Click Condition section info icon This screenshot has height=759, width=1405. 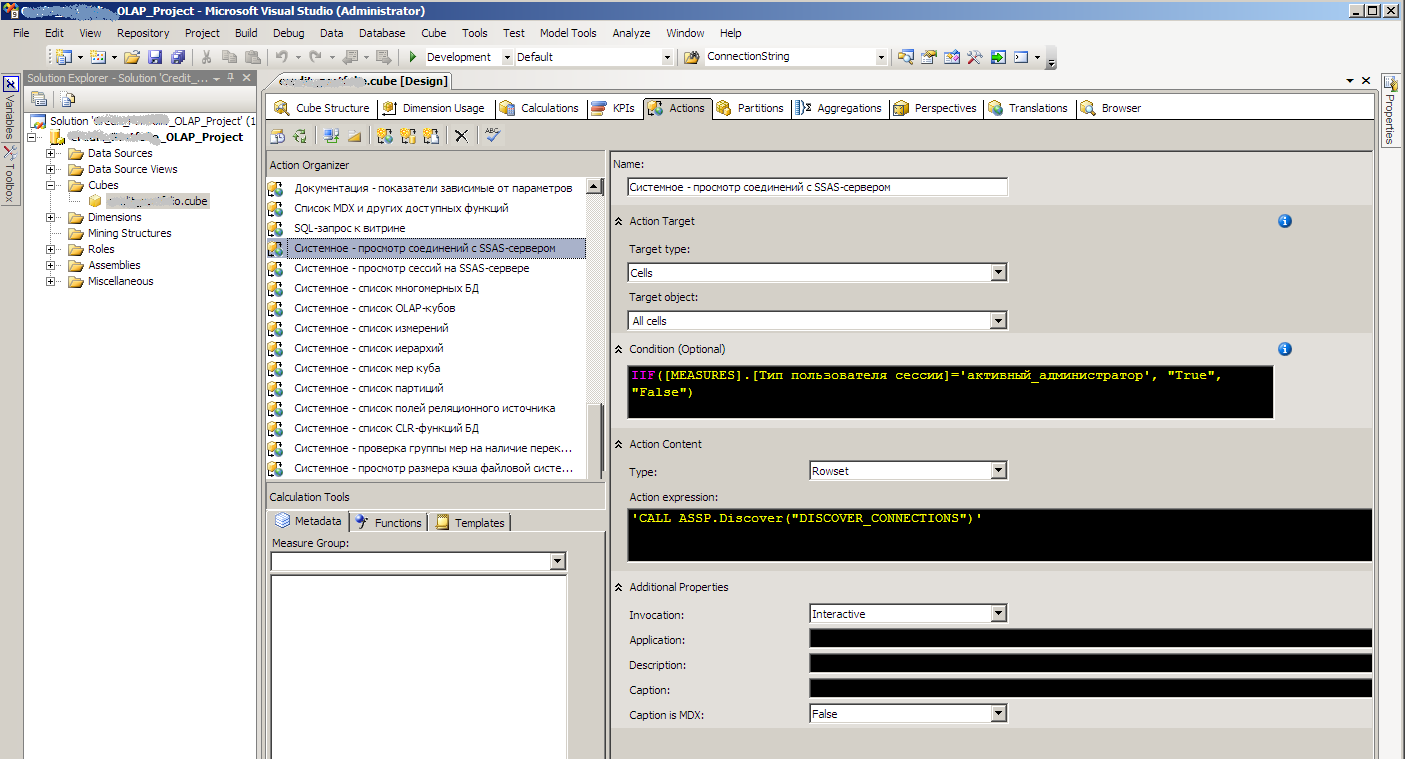(1285, 349)
